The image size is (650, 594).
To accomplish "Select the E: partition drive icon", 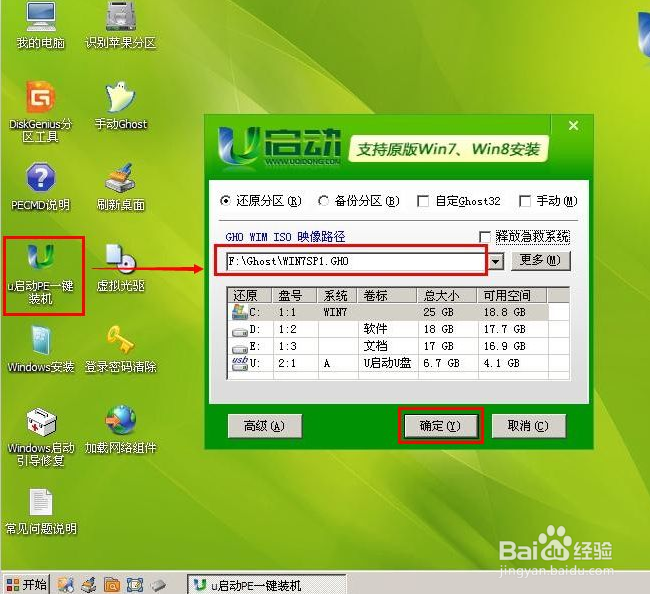I will point(240,349).
